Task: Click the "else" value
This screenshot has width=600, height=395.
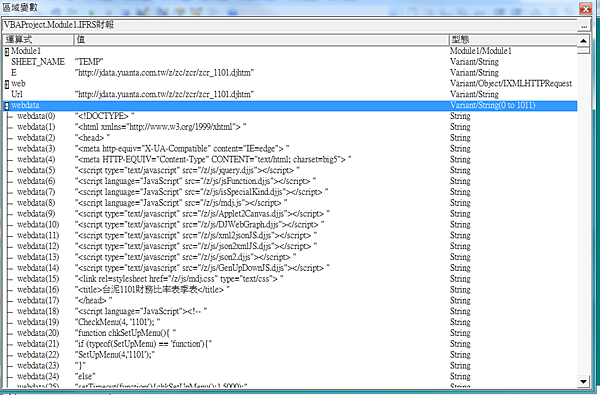Action: (85, 376)
